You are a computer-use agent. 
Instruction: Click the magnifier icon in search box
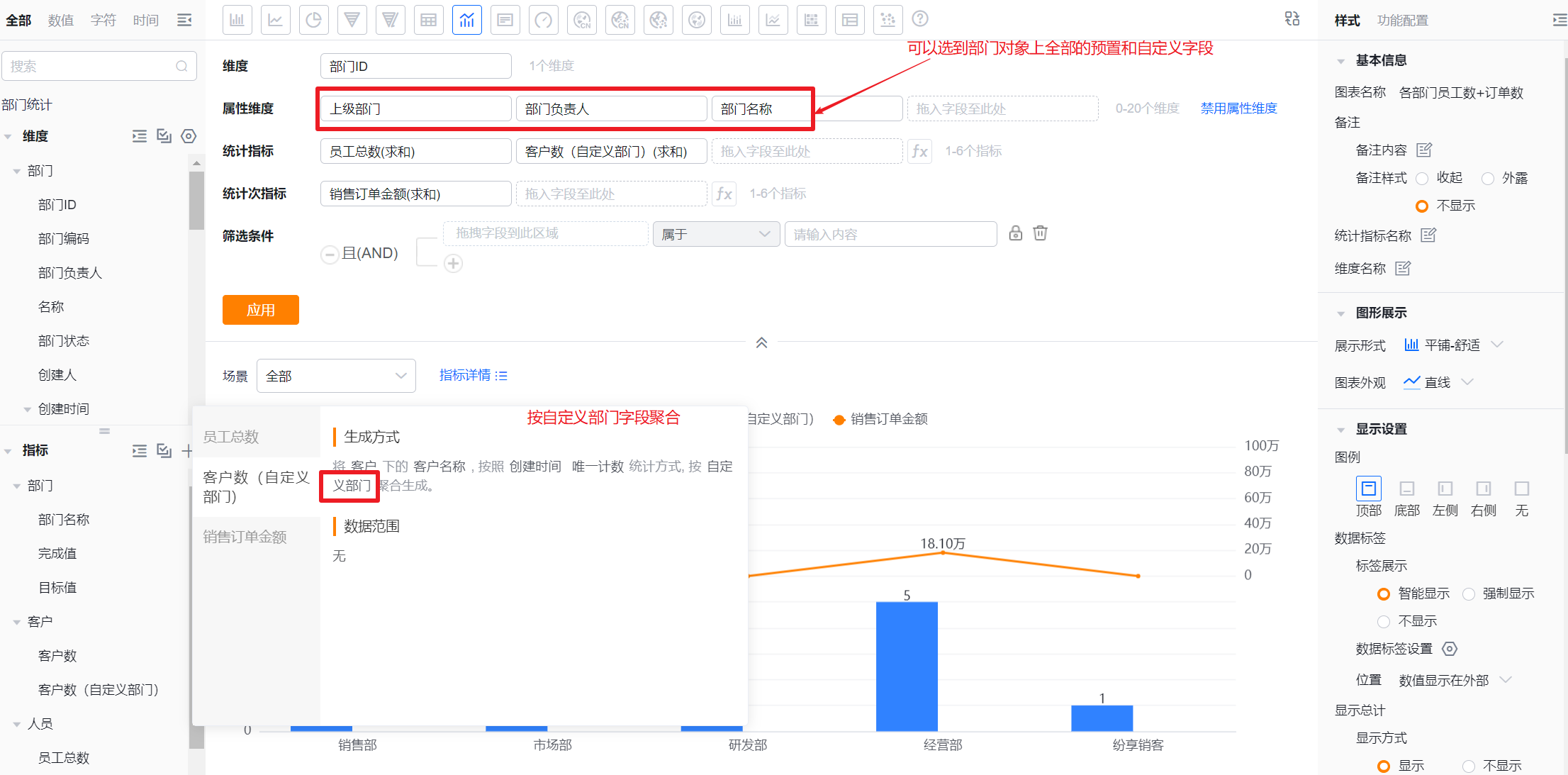click(181, 66)
